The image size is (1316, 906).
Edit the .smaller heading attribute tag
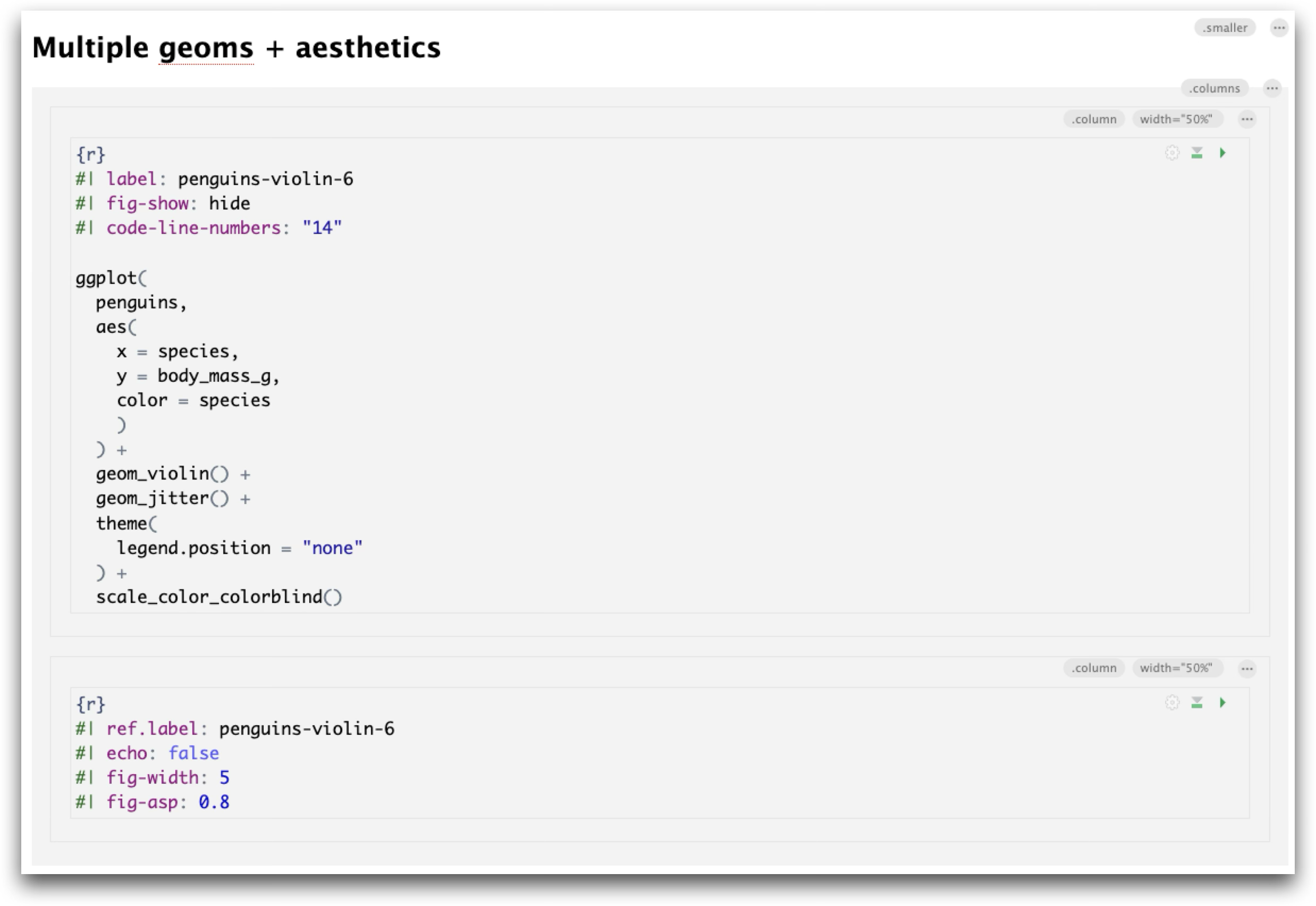[x=1225, y=28]
